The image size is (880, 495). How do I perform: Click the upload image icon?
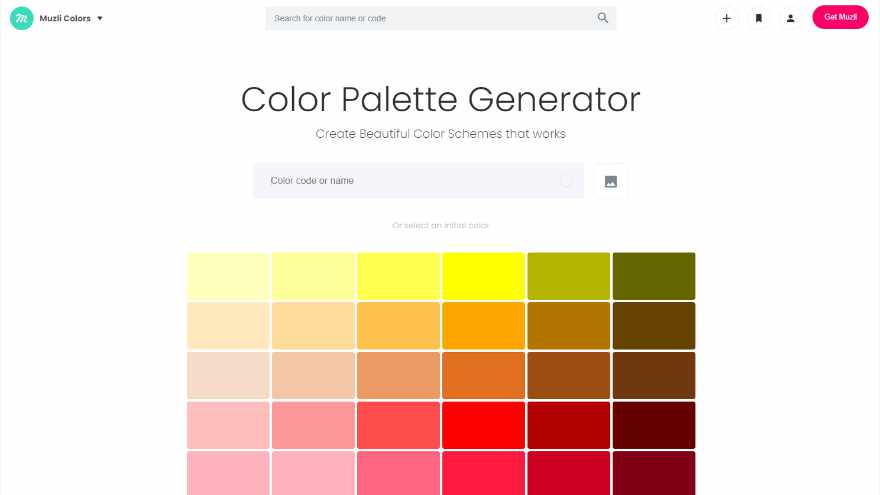pyautogui.click(x=611, y=181)
